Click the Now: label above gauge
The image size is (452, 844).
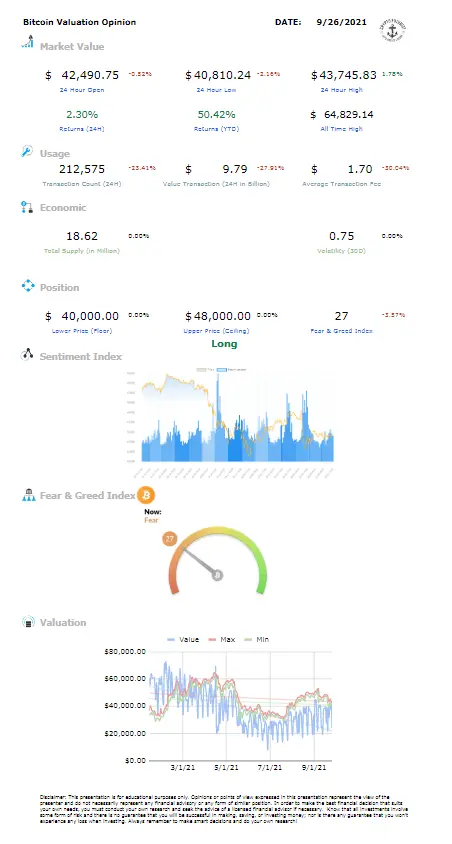pos(153,512)
